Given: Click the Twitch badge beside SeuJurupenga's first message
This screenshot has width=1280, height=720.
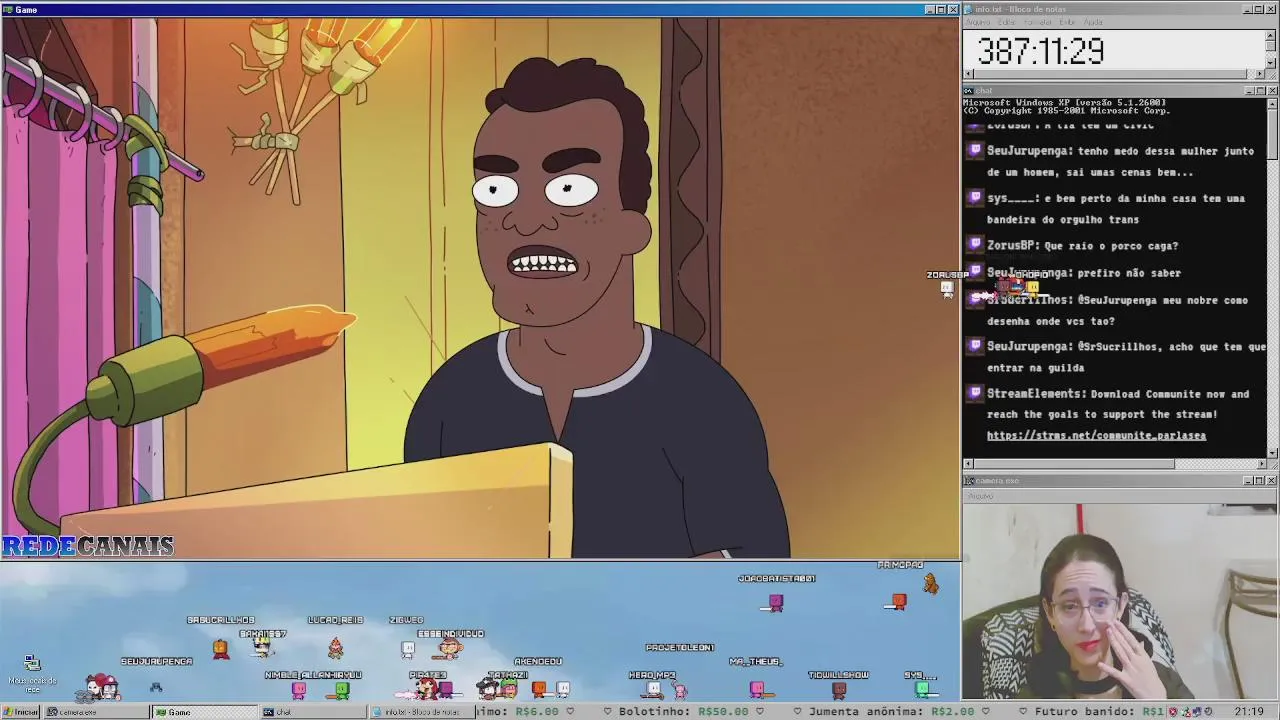Looking at the screenshot, I should click(975, 151).
